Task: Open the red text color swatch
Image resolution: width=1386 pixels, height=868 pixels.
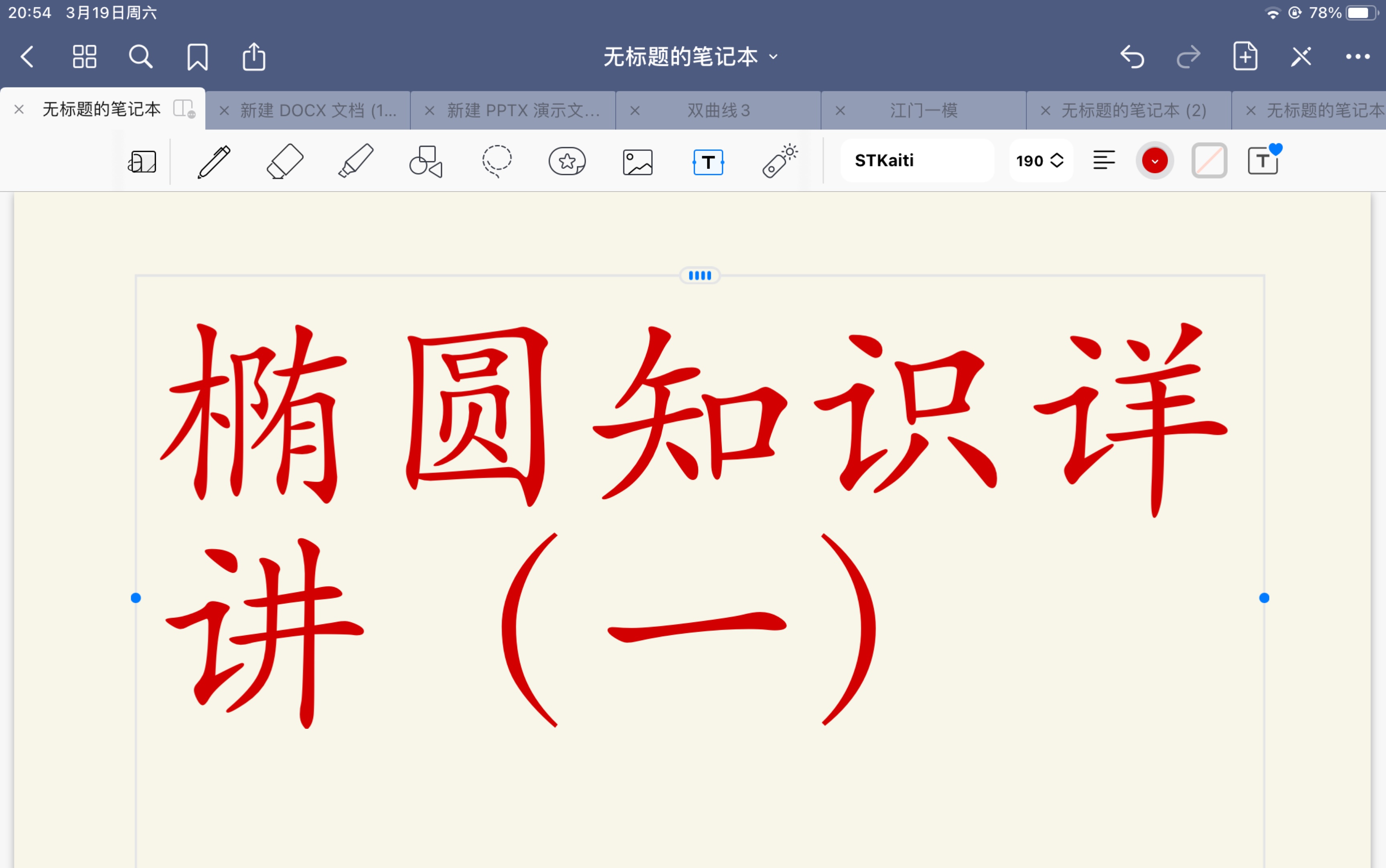Action: (x=1155, y=161)
